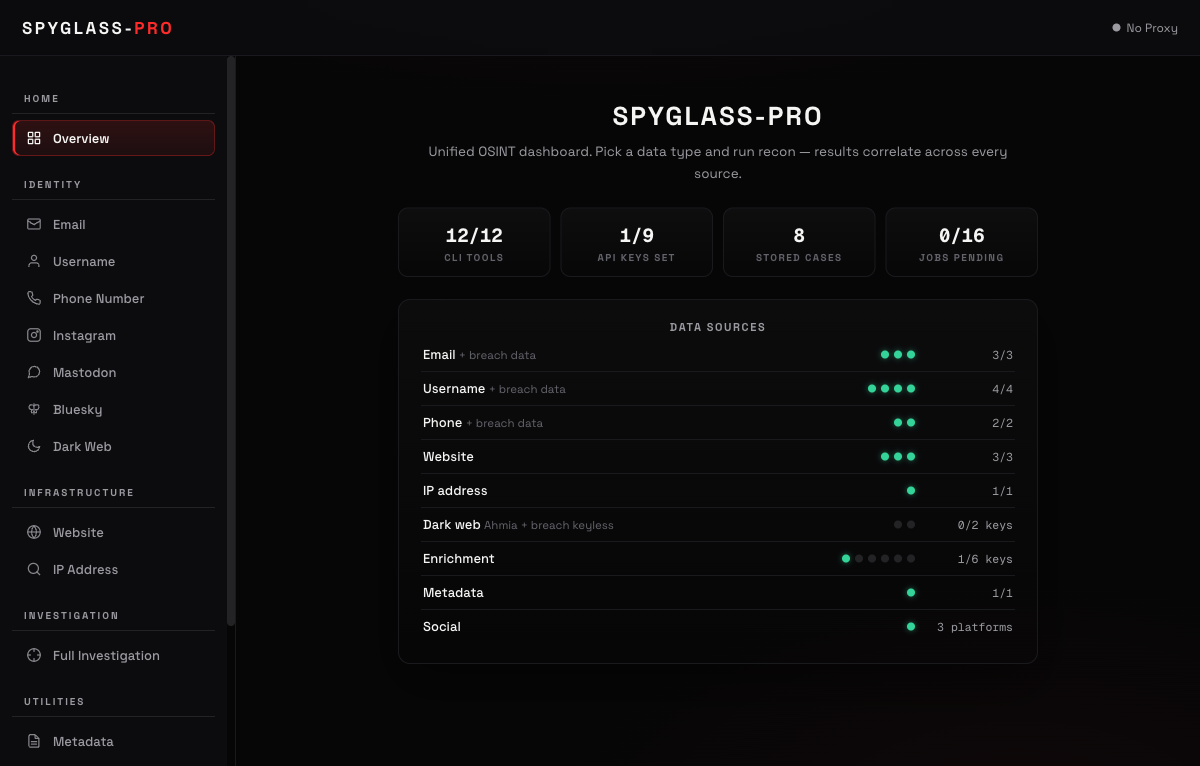Click the '4/4' Username count

[1002, 389]
